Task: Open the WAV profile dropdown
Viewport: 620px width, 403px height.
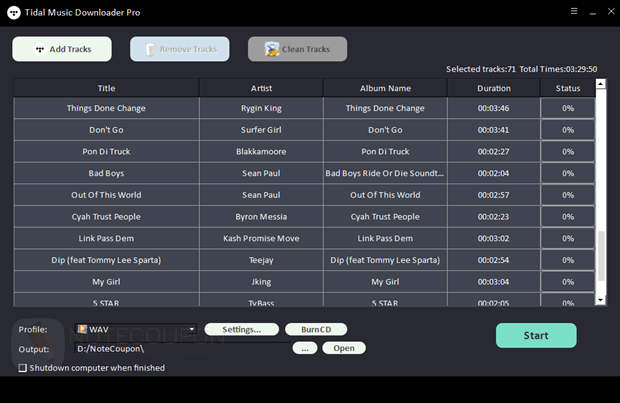Action: [x=136, y=329]
